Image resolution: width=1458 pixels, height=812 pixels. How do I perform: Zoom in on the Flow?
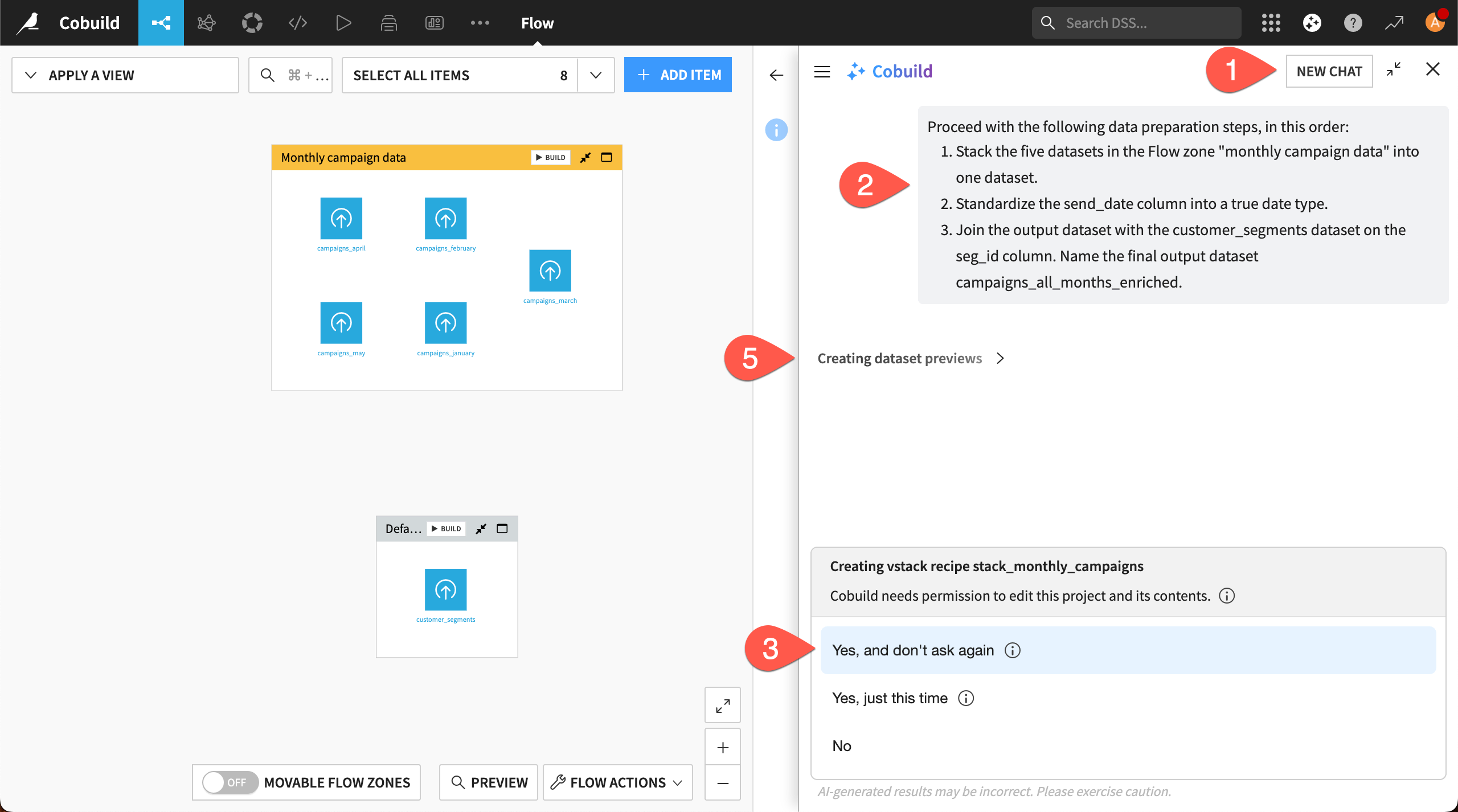[723, 747]
